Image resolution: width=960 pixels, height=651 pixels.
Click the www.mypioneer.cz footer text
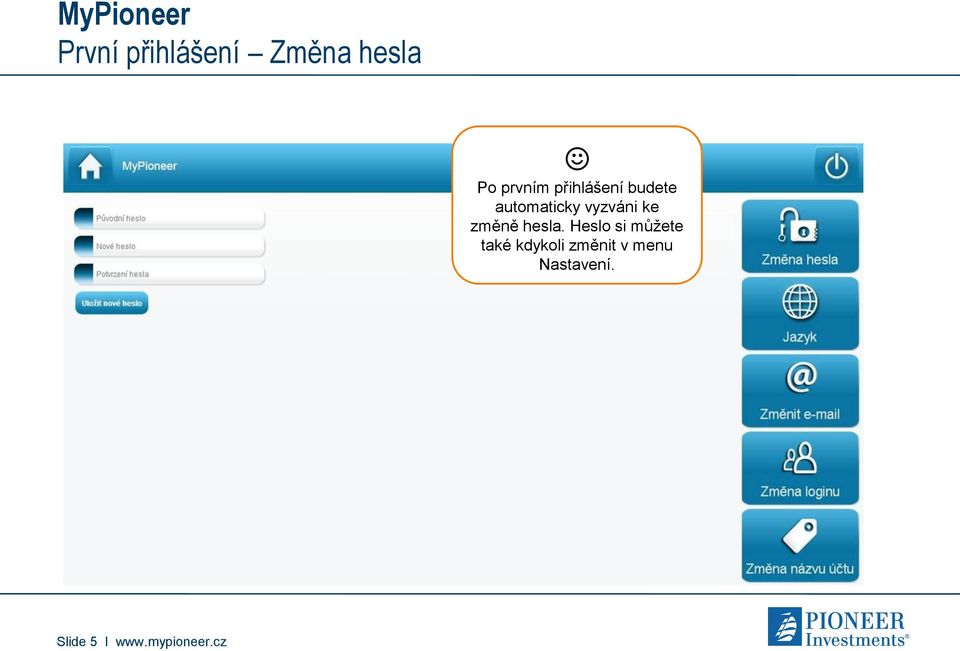pyautogui.click(x=171, y=642)
